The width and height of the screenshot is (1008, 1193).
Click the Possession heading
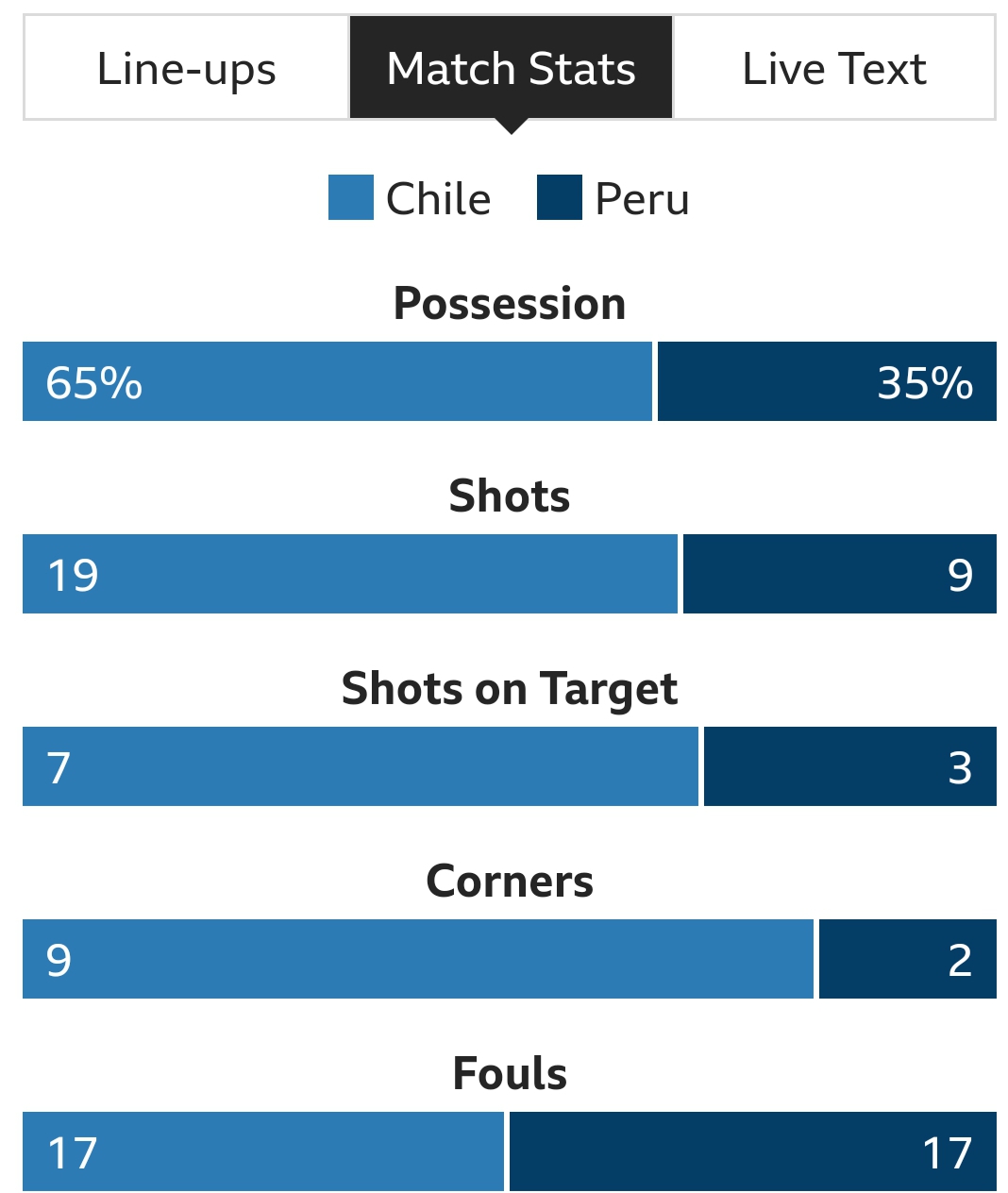(510, 304)
